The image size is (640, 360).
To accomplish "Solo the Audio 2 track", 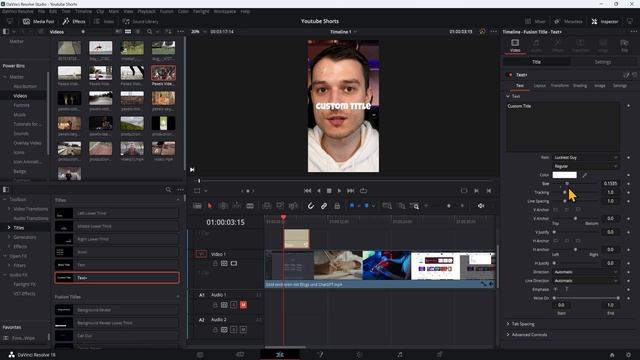I will pos(234,329).
